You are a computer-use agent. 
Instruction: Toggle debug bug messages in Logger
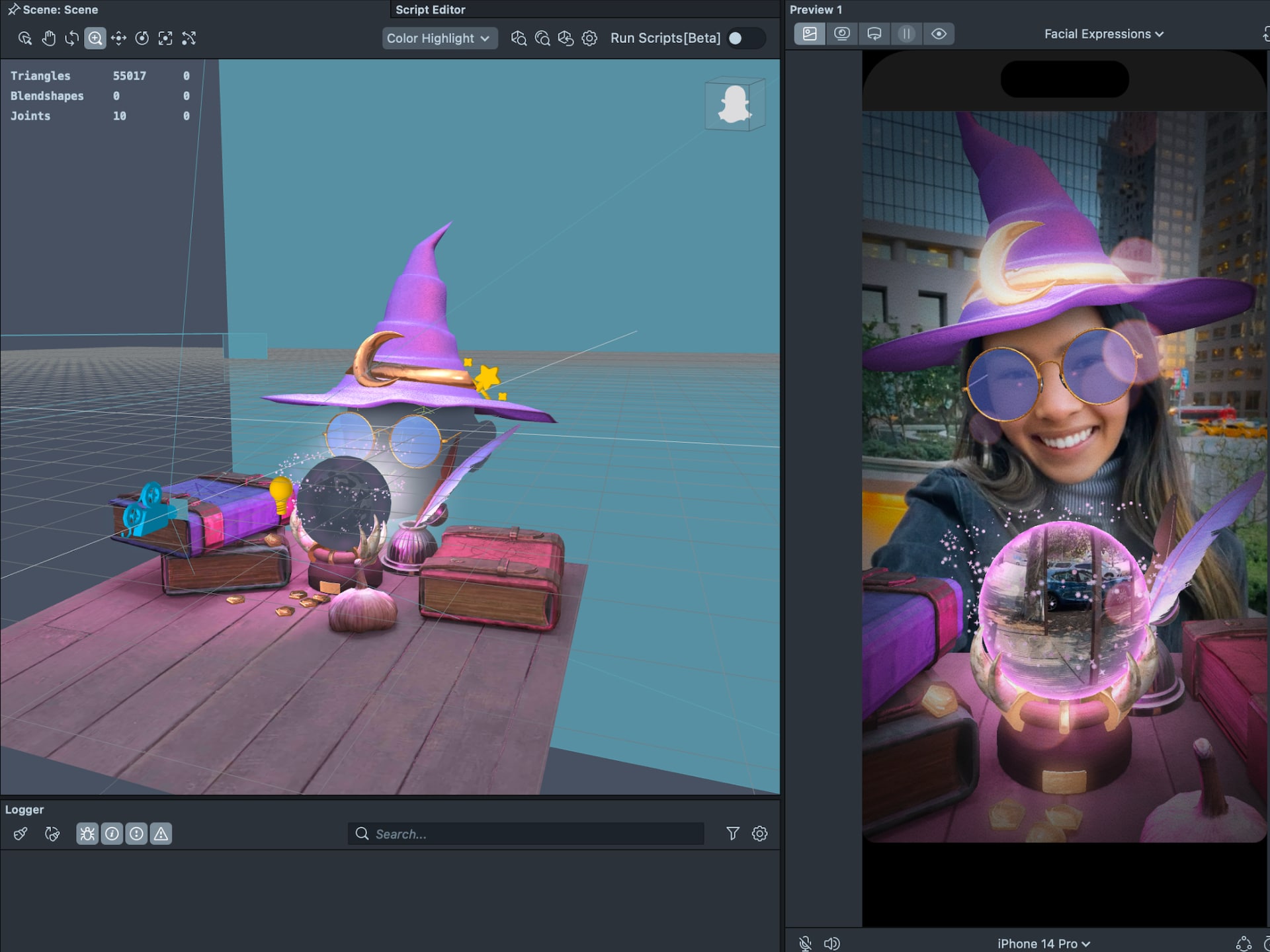tap(87, 834)
